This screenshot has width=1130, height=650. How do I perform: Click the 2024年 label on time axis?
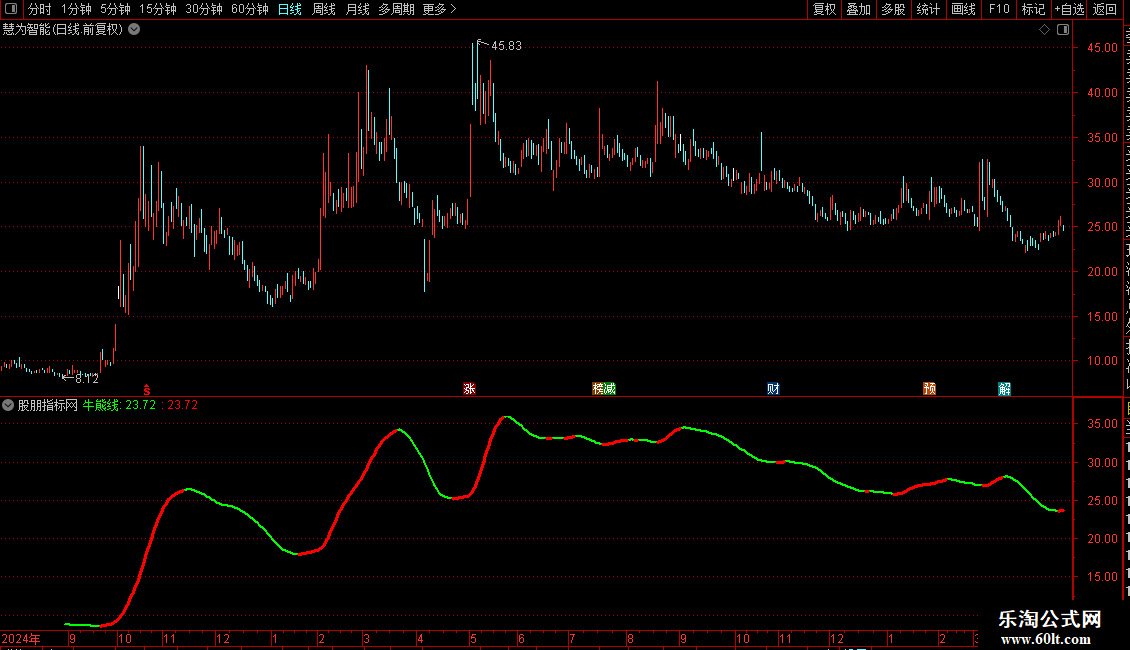coord(21,638)
